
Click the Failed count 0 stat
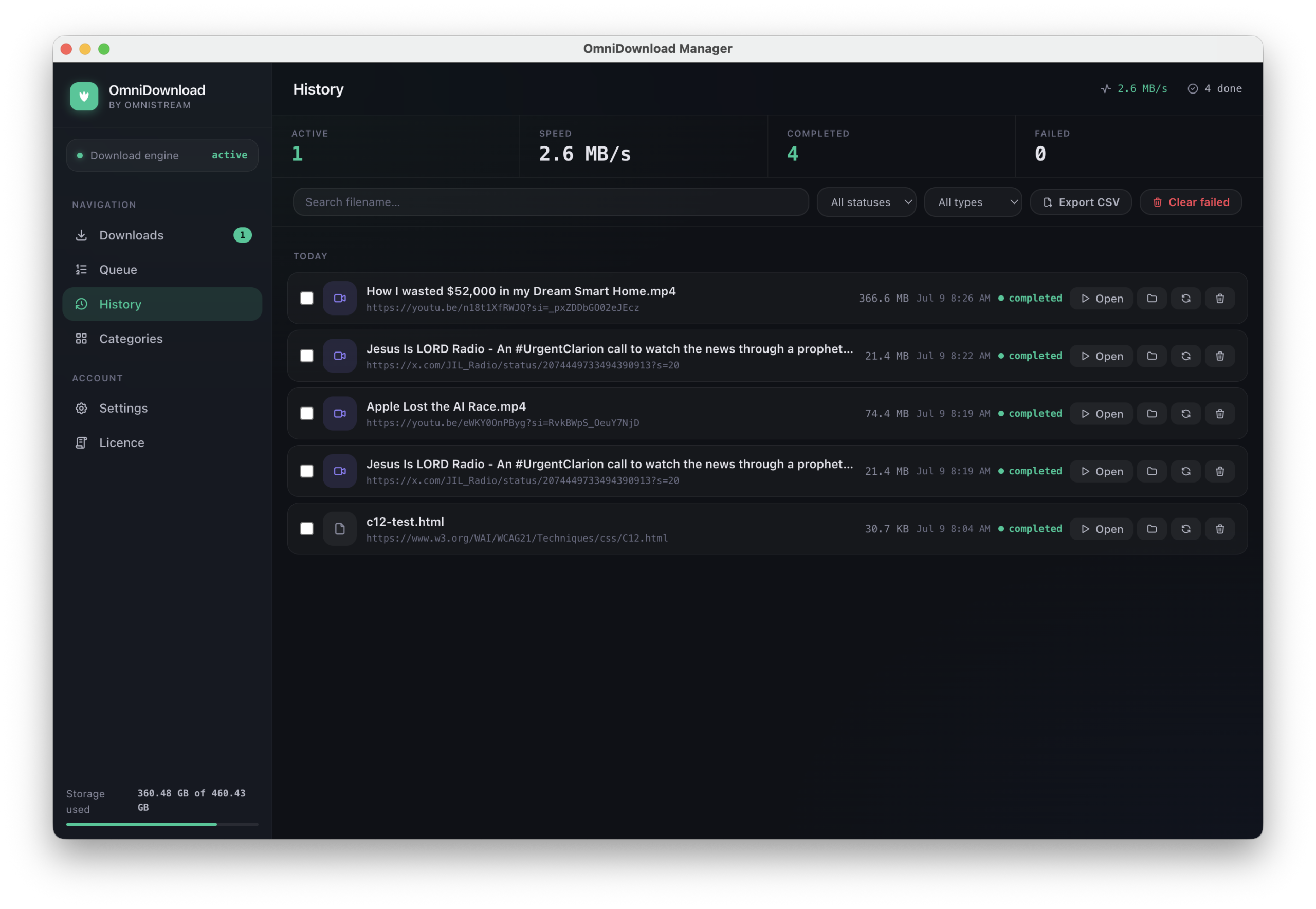1040,154
